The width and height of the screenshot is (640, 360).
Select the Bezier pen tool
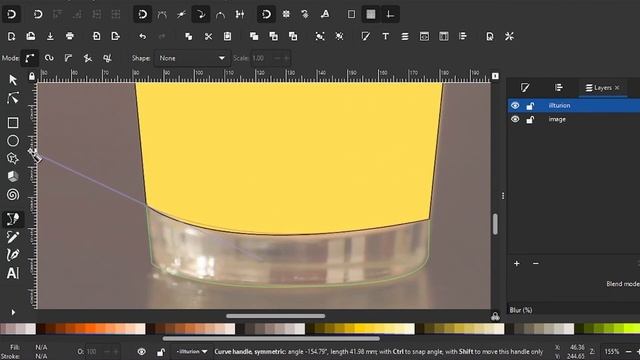(x=13, y=219)
